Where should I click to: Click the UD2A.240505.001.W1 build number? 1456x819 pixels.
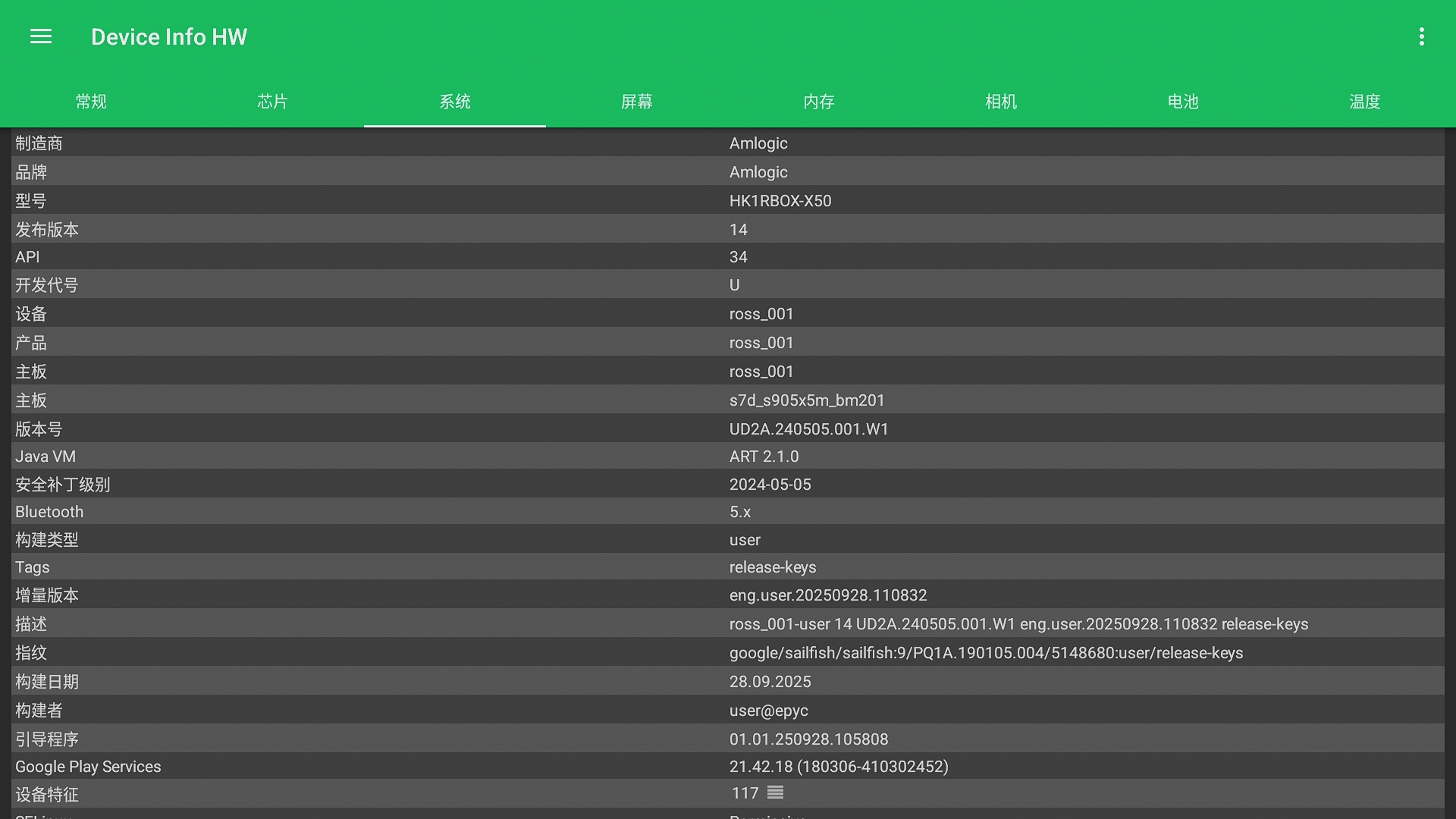[809, 429]
